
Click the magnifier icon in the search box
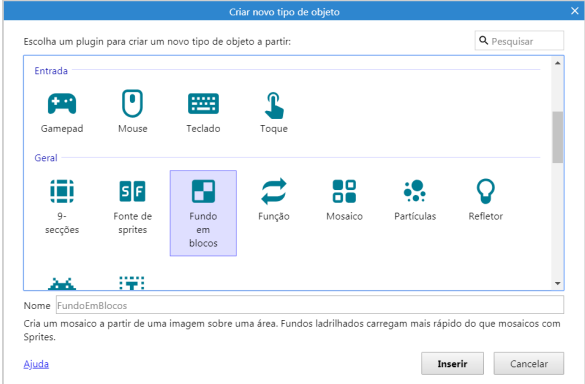[484, 40]
